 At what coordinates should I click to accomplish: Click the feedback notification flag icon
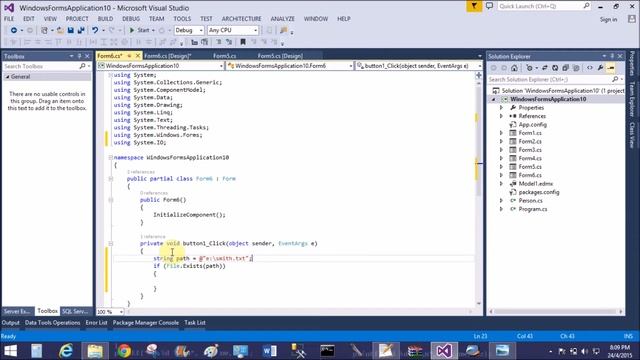pyautogui.click(x=474, y=6)
